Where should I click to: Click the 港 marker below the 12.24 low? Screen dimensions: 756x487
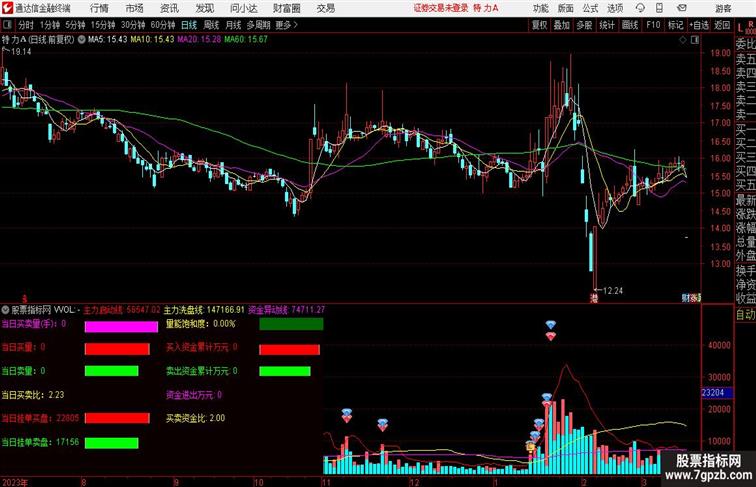point(594,298)
